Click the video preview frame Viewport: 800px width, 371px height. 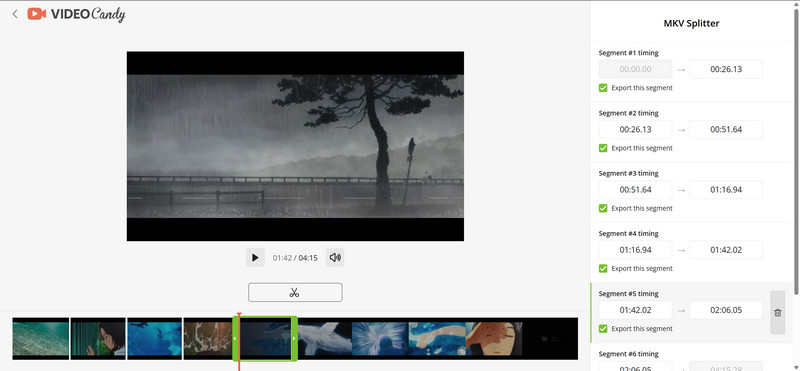pos(295,146)
